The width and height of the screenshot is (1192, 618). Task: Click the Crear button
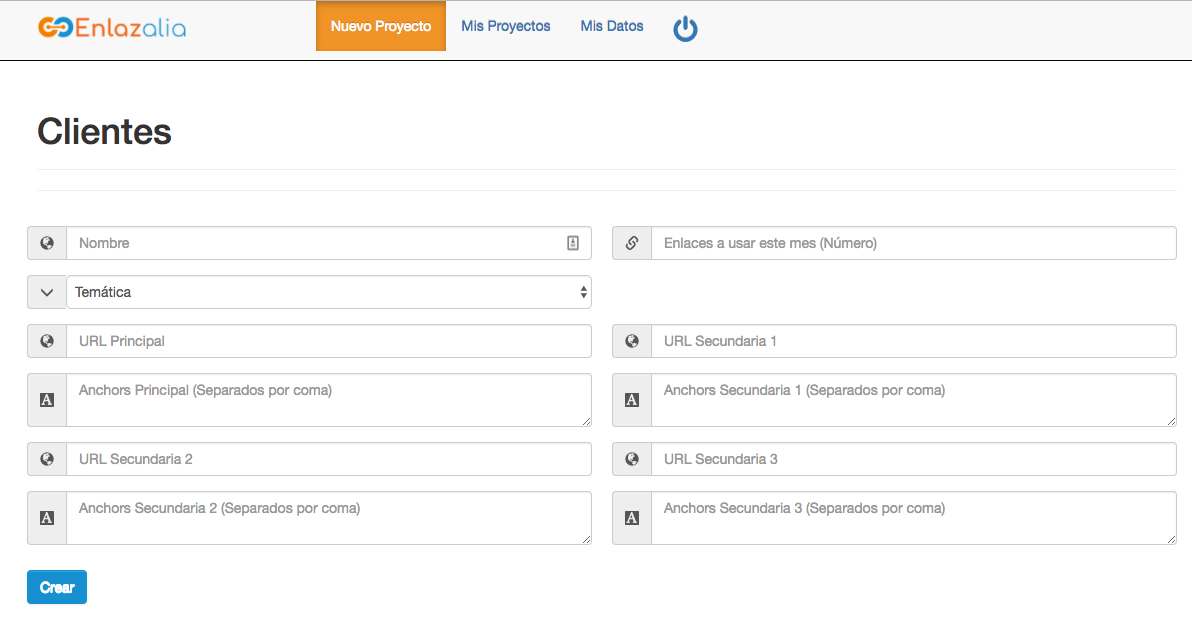point(57,587)
